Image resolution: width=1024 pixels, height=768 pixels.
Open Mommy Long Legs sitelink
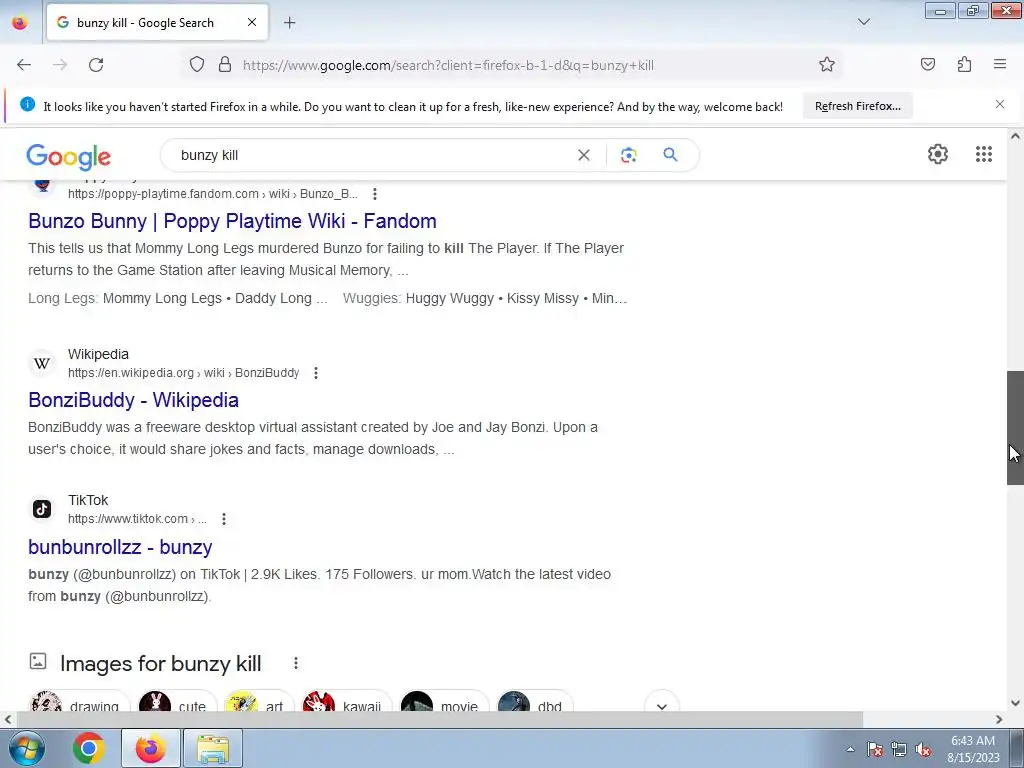click(162, 298)
